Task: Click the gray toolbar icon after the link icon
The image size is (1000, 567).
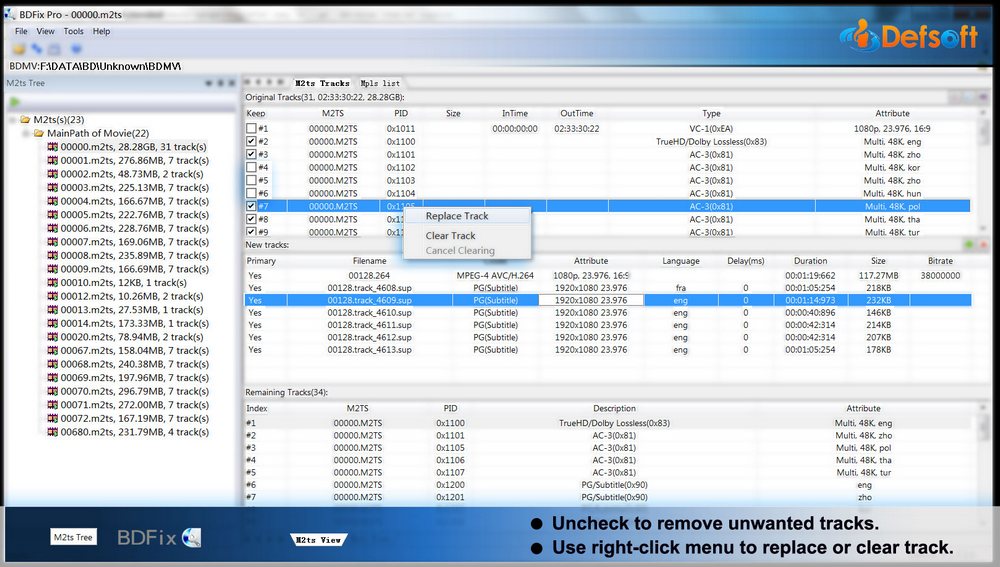Action: pyautogui.click(x=54, y=49)
